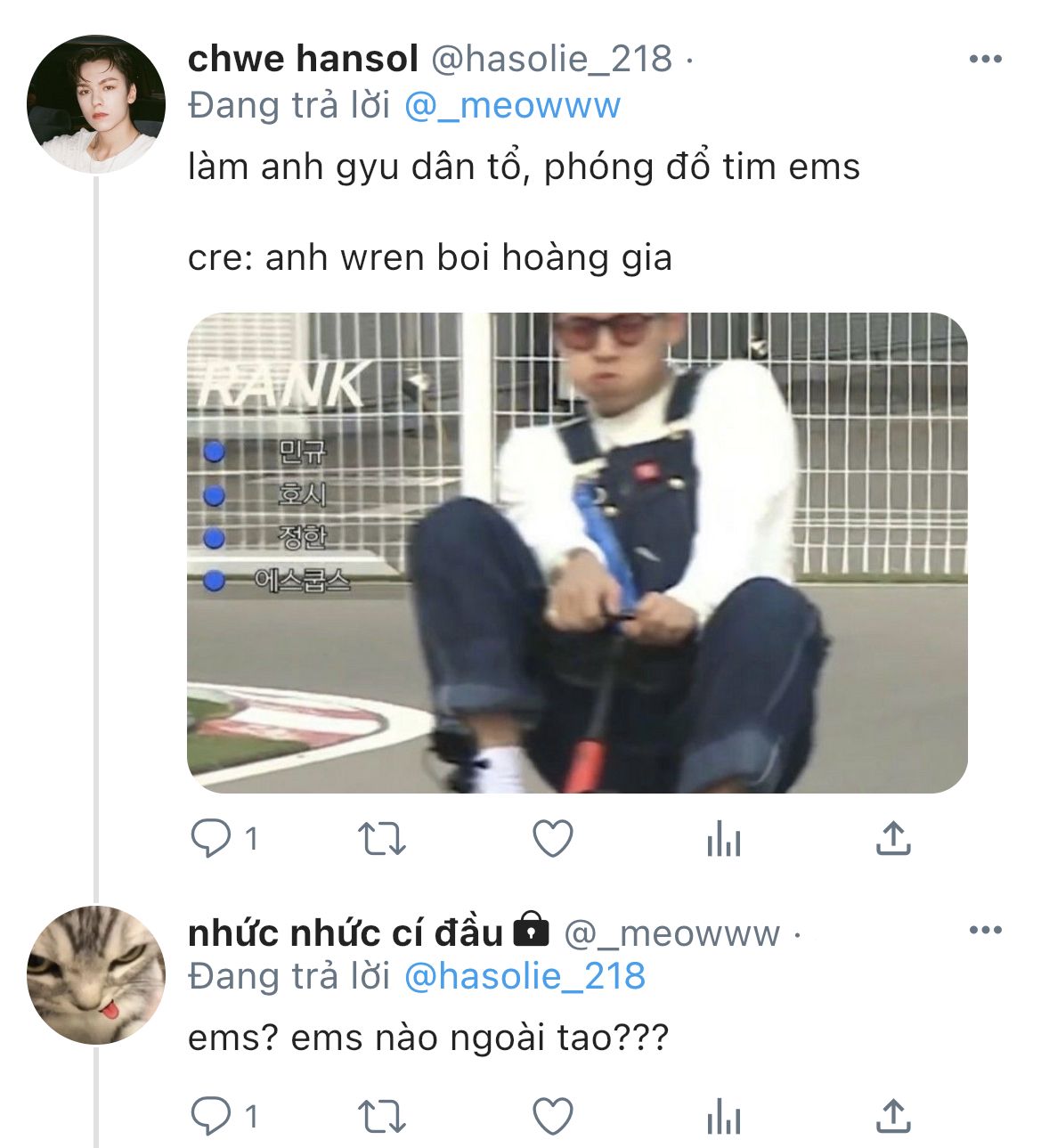Retweet the 'ems nào ngoài tao' reply
Viewport: 1041px width, 1148px height.
point(381,1117)
